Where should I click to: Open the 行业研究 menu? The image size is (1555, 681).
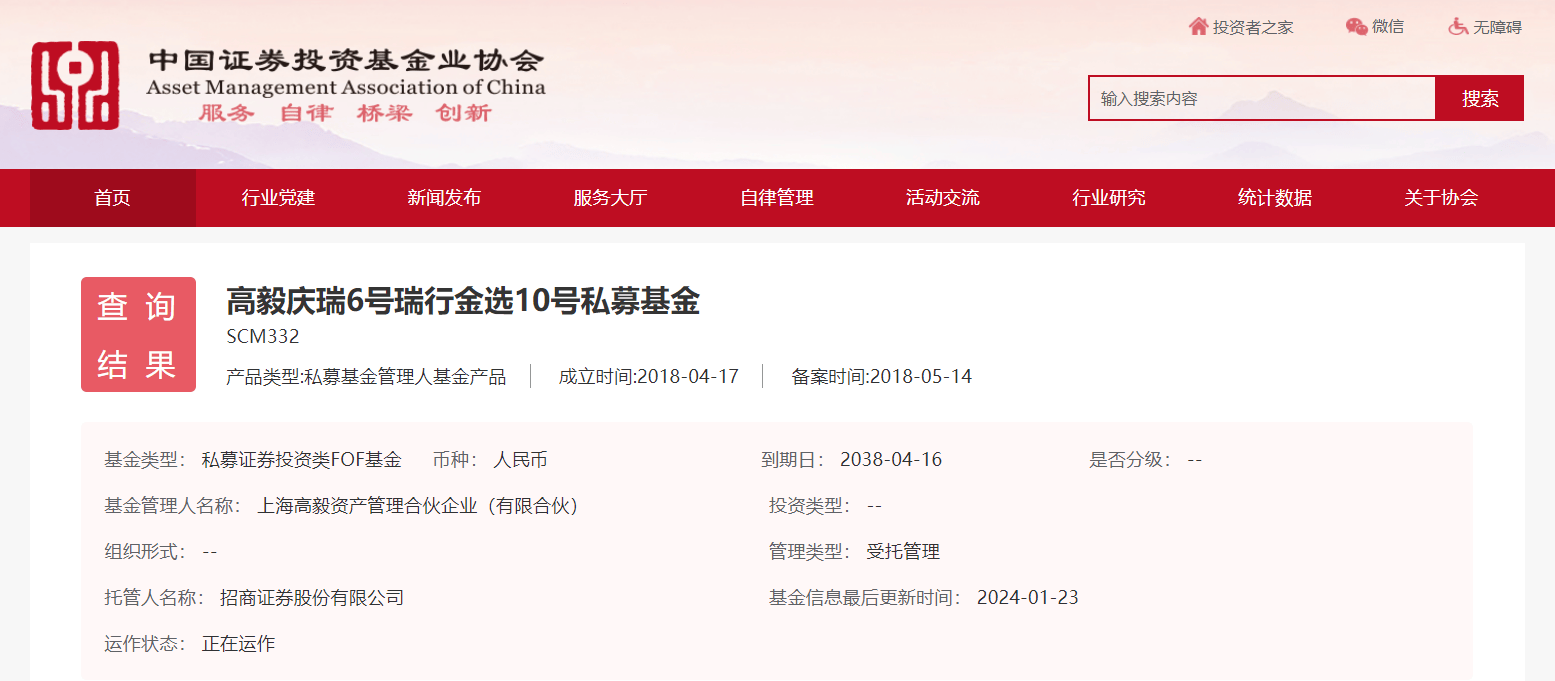(1107, 198)
